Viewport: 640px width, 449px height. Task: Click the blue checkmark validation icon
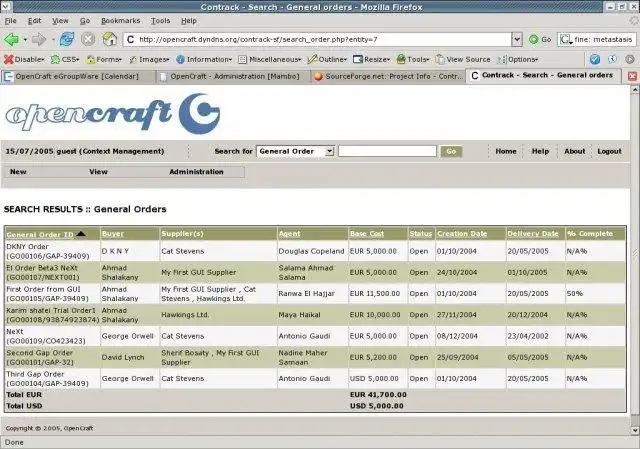tap(595, 60)
